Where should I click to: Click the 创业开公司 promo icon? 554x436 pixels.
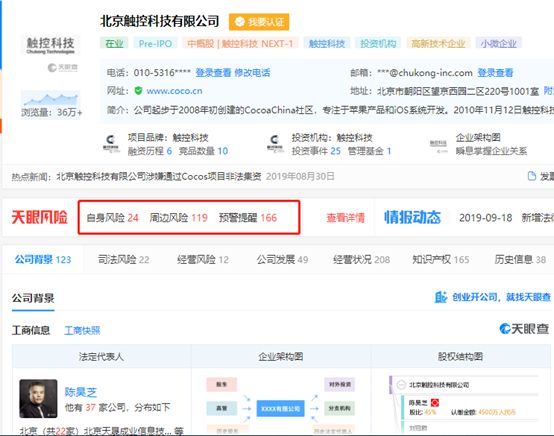pyautogui.click(x=441, y=297)
